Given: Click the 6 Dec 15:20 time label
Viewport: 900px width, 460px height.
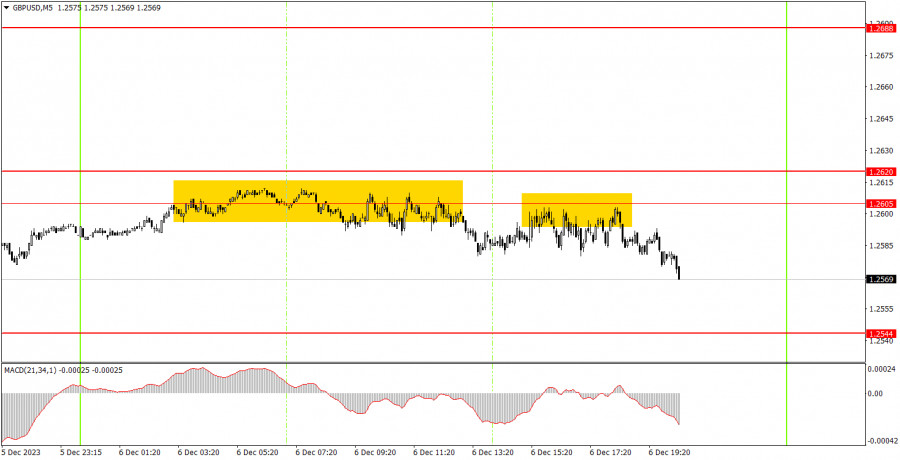Looking at the screenshot, I should pyautogui.click(x=552, y=453).
